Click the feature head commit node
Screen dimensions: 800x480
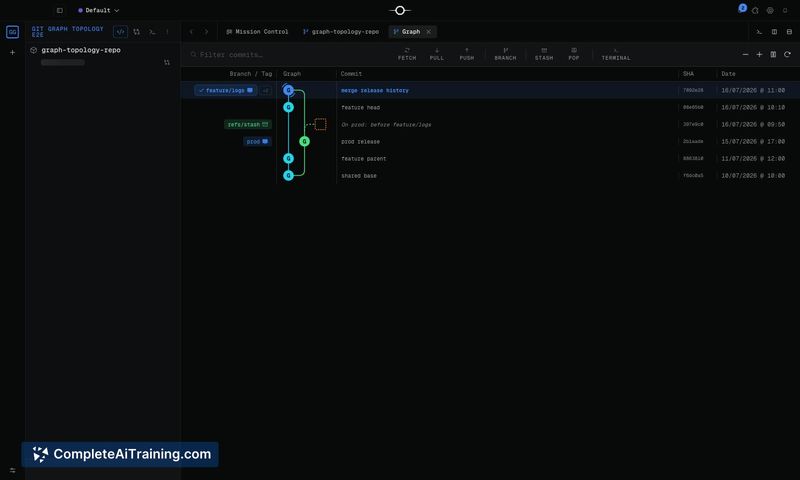(x=288, y=107)
